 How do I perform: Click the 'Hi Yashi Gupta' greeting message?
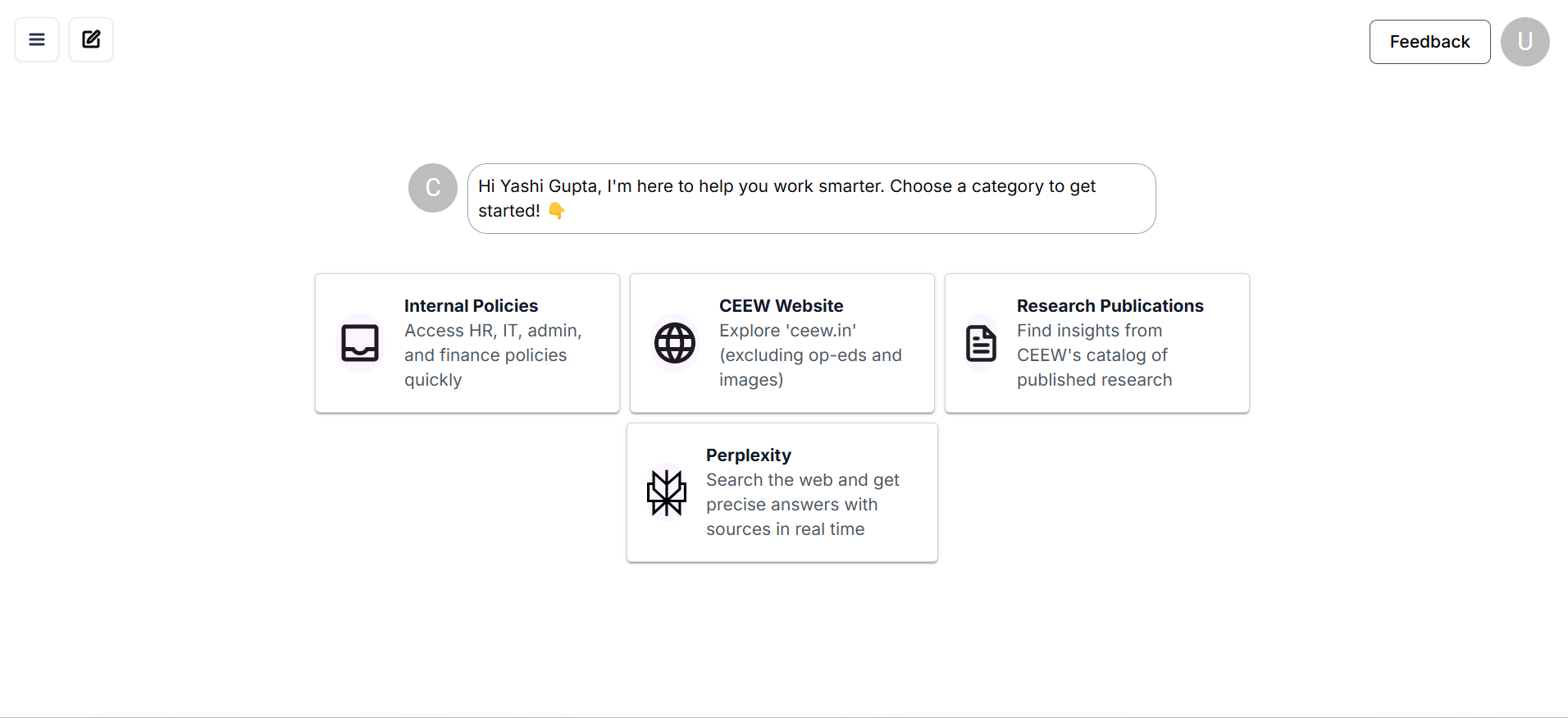pyautogui.click(x=786, y=186)
